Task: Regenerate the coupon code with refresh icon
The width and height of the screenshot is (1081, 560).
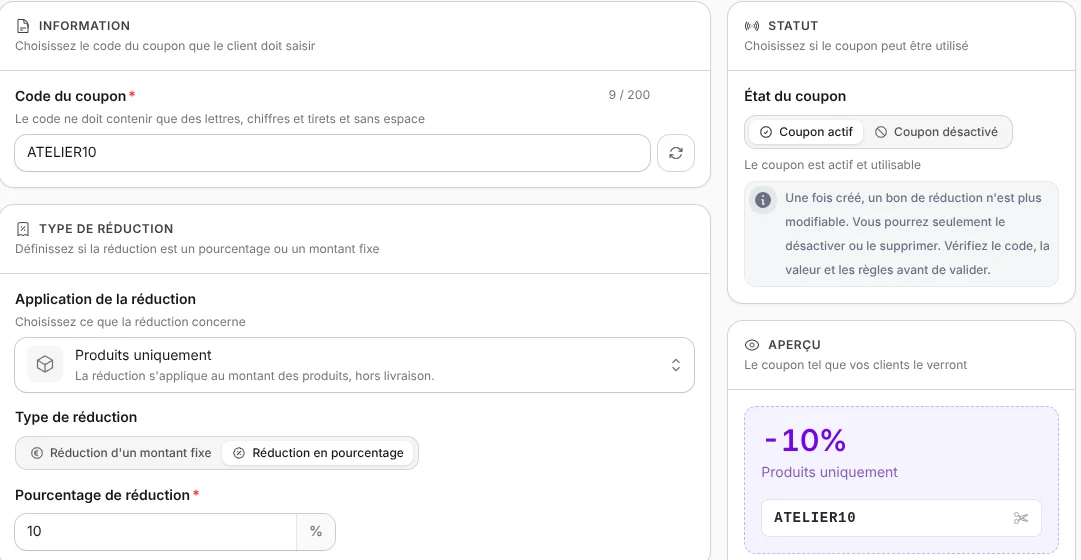Action: 676,153
